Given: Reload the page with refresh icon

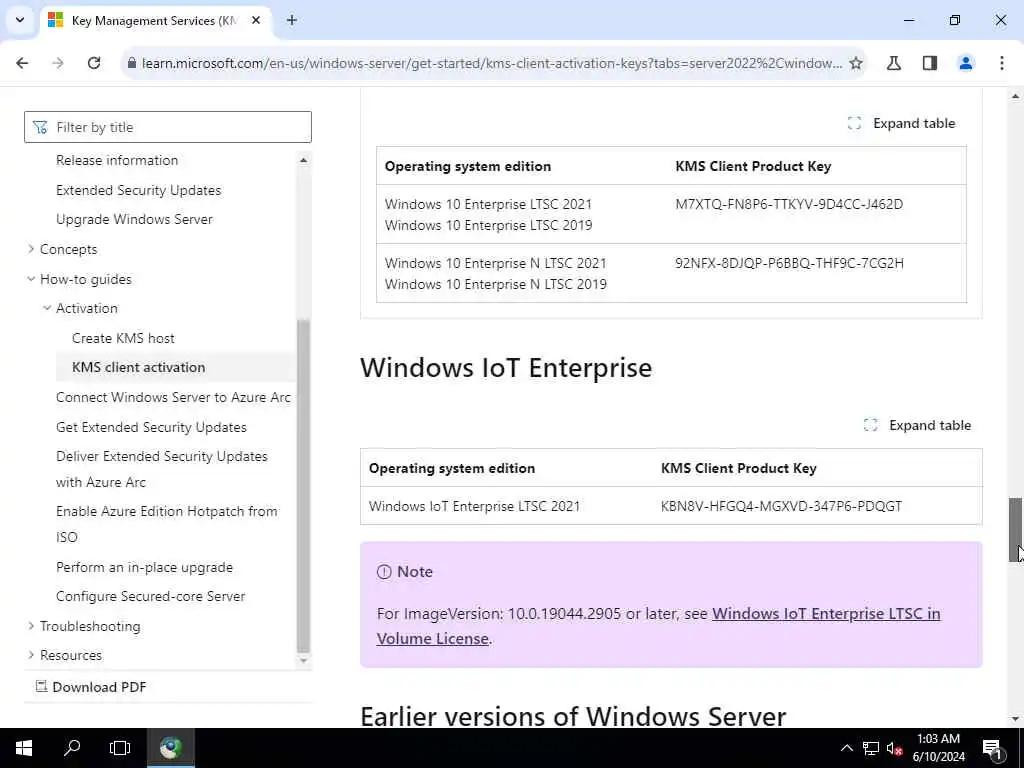Looking at the screenshot, I should 94,63.
